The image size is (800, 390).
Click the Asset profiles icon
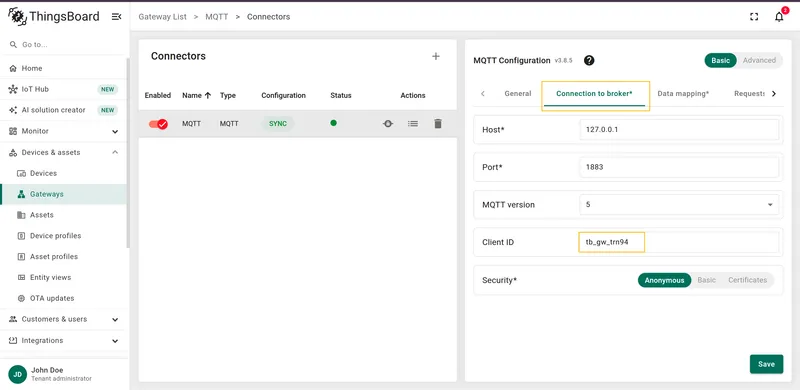point(21,257)
